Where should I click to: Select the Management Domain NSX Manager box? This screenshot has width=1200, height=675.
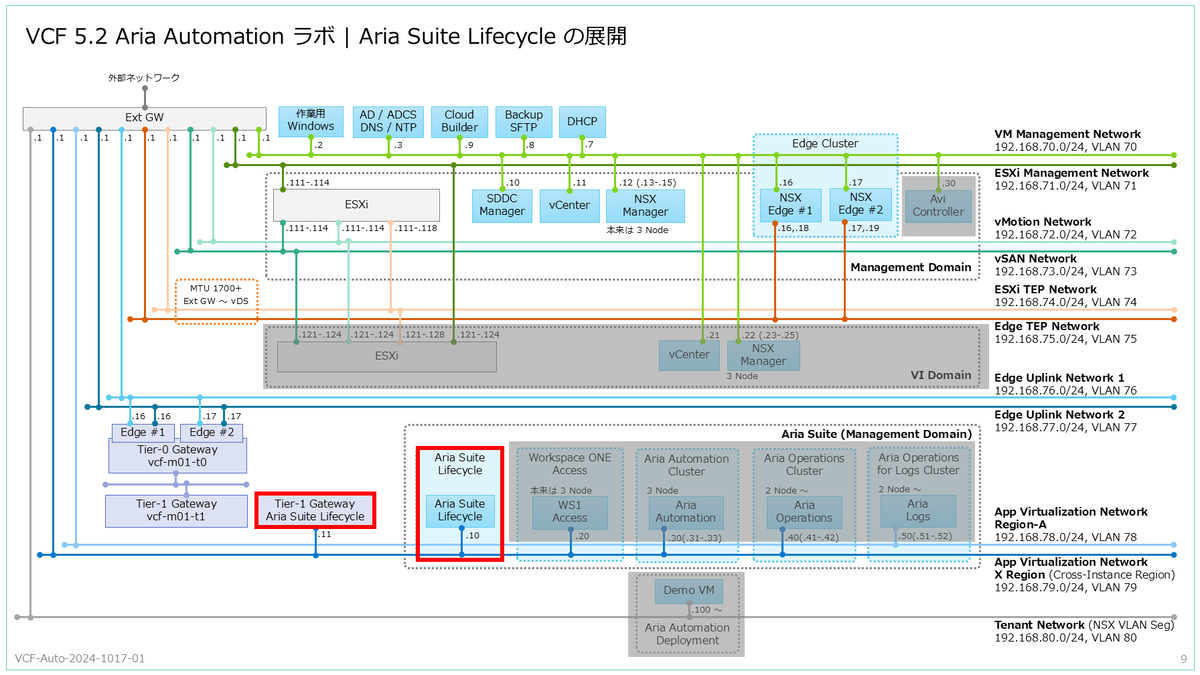[x=645, y=205]
